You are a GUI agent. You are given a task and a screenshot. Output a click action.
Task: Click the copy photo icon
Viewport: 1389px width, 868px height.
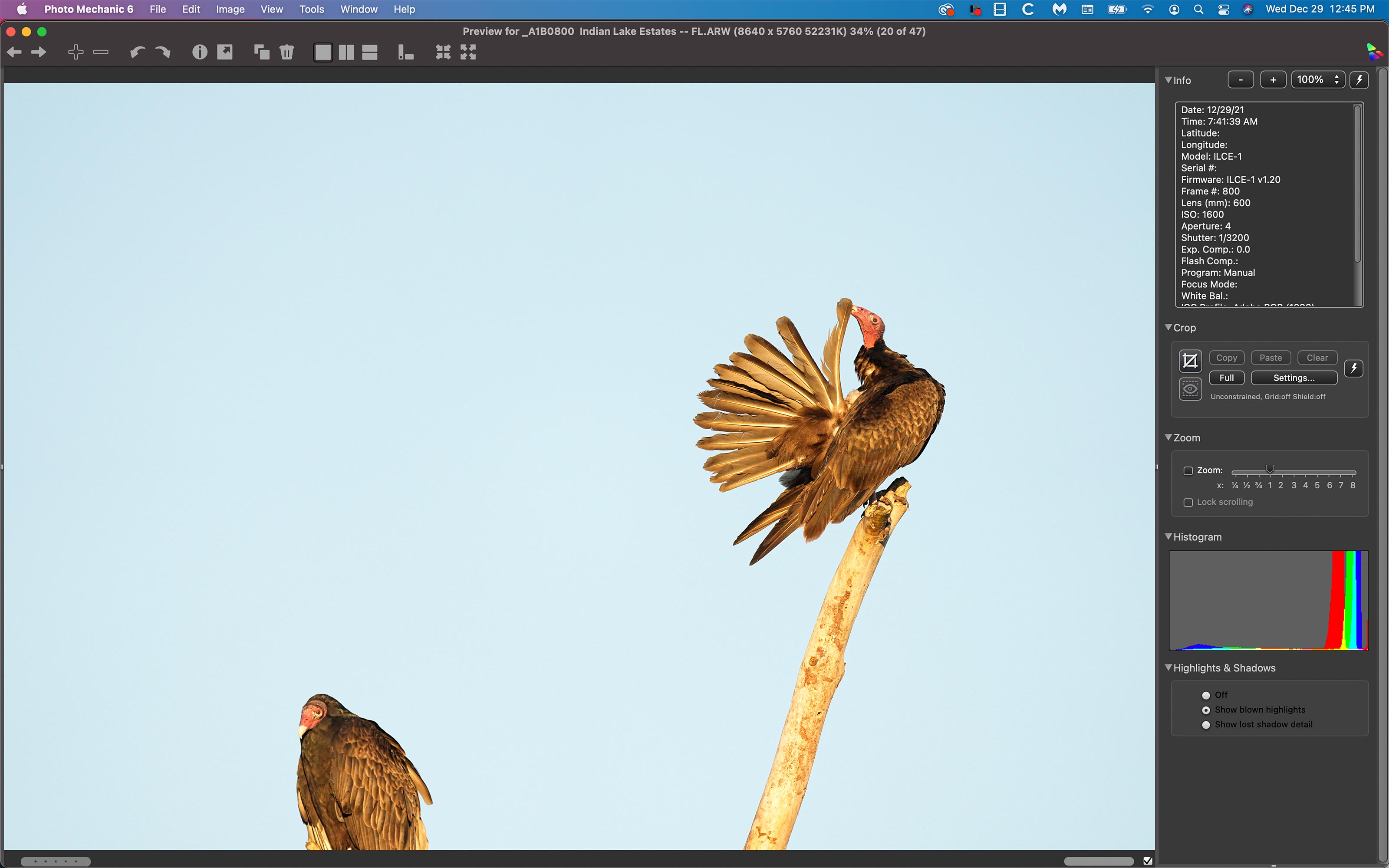(262, 52)
